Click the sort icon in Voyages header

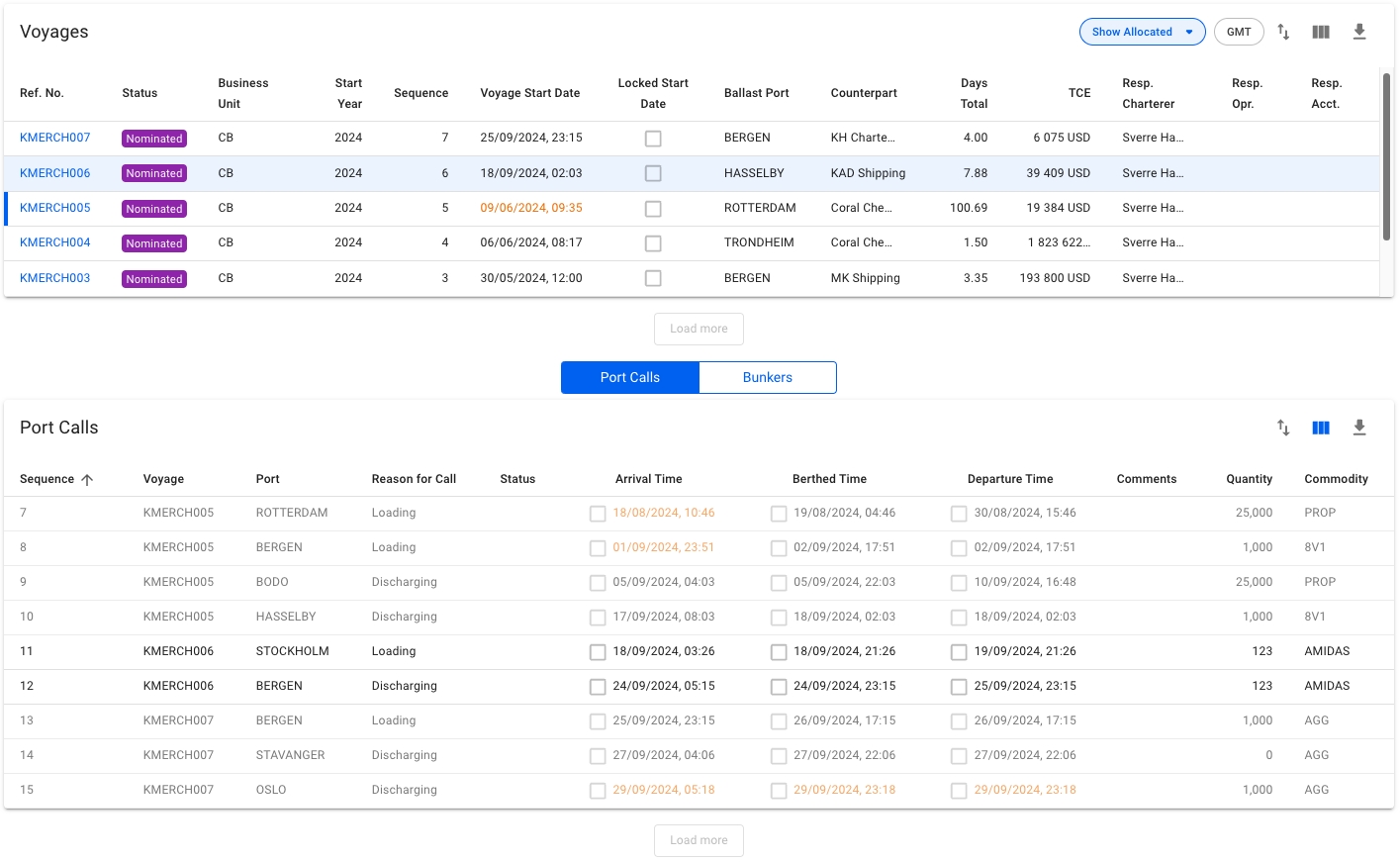pyautogui.click(x=1283, y=32)
